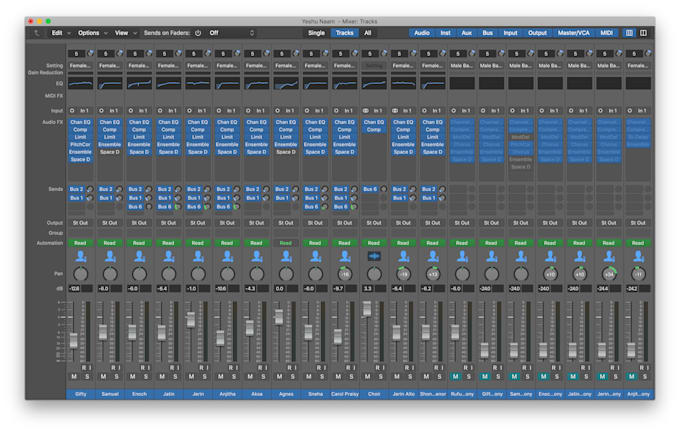Open the Setting menu on Choir channel

(374, 66)
